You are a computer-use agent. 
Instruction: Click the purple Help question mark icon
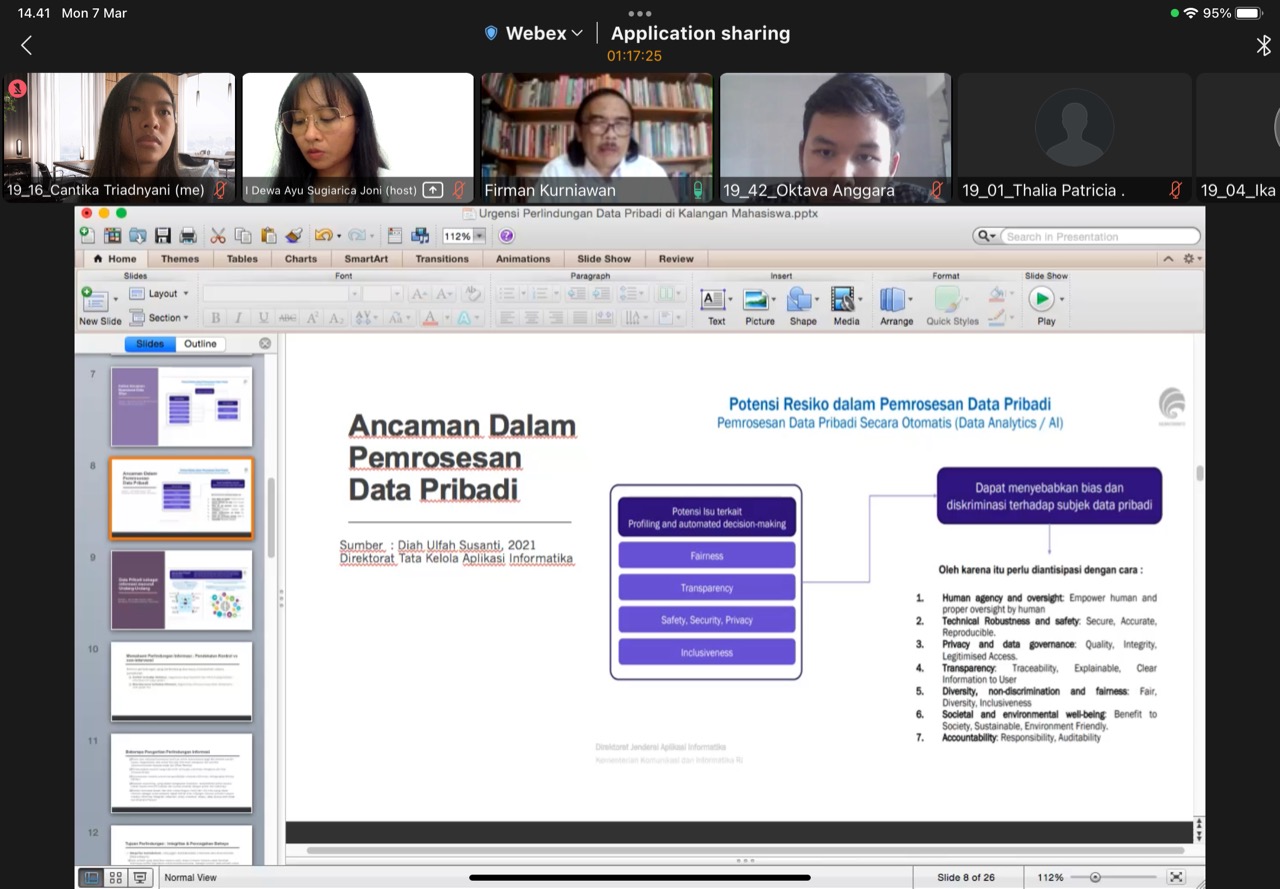click(506, 236)
